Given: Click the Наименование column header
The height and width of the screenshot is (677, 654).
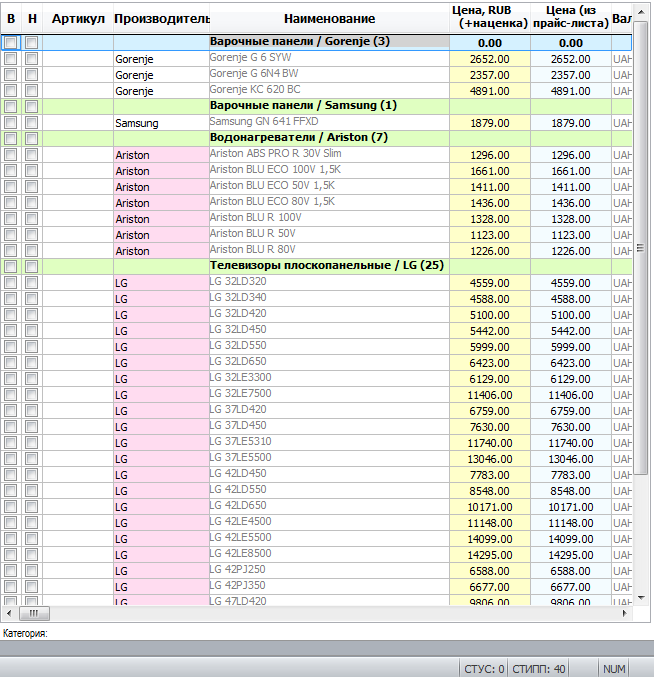Looking at the screenshot, I should (329, 19).
